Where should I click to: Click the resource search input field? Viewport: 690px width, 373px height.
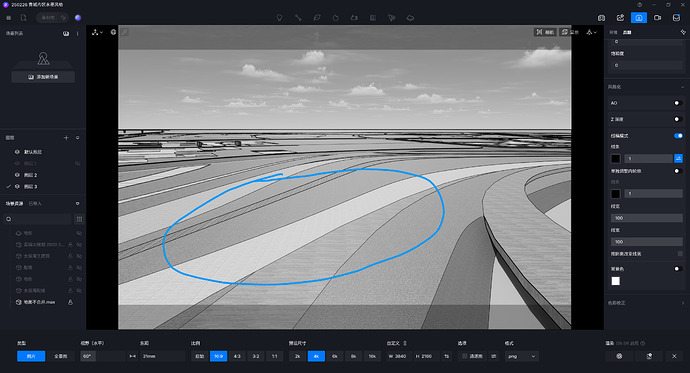38,219
